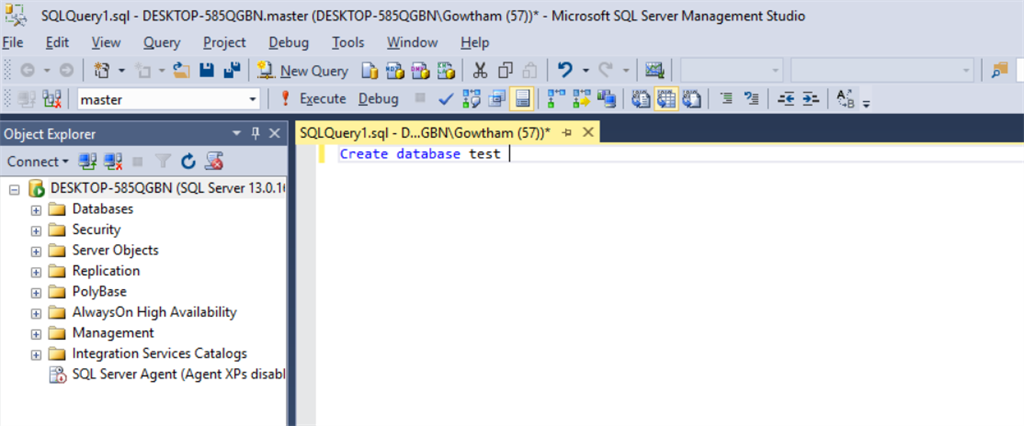Open the Edit menu
Viewport: 1024px width, 426px height.
(57, 42)
